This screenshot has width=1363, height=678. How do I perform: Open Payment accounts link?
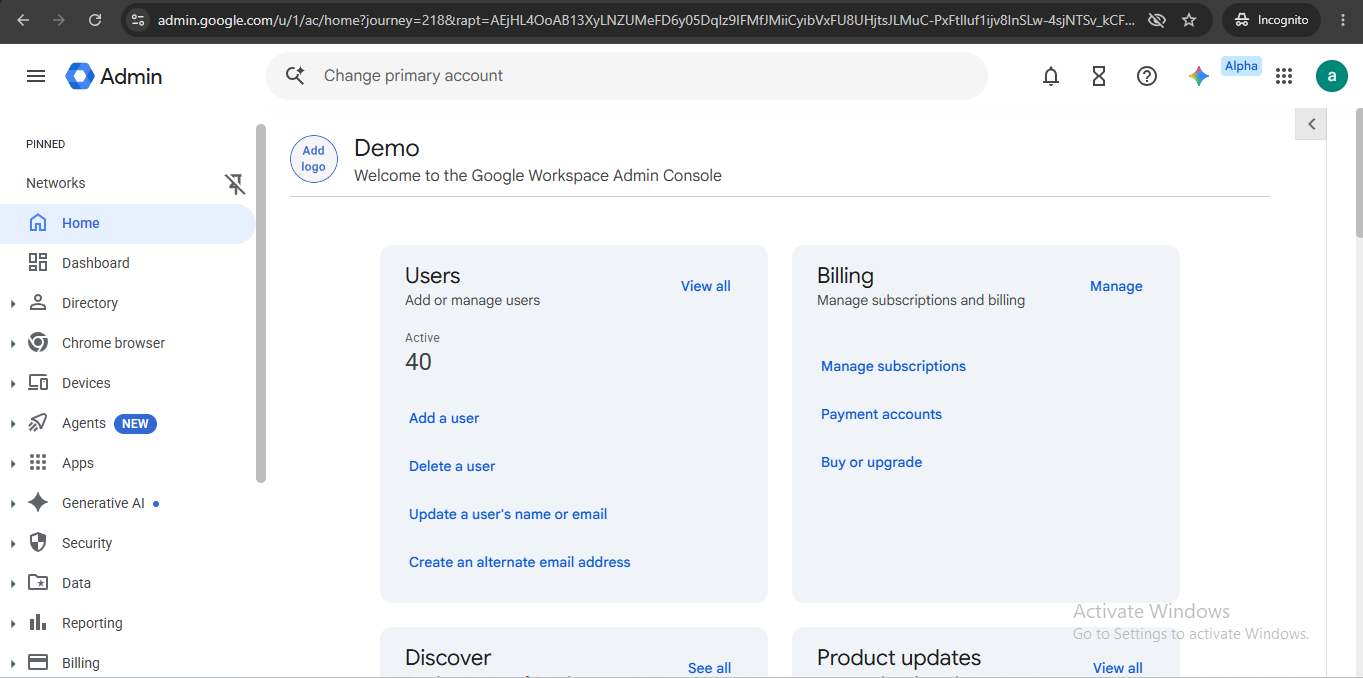881,414
